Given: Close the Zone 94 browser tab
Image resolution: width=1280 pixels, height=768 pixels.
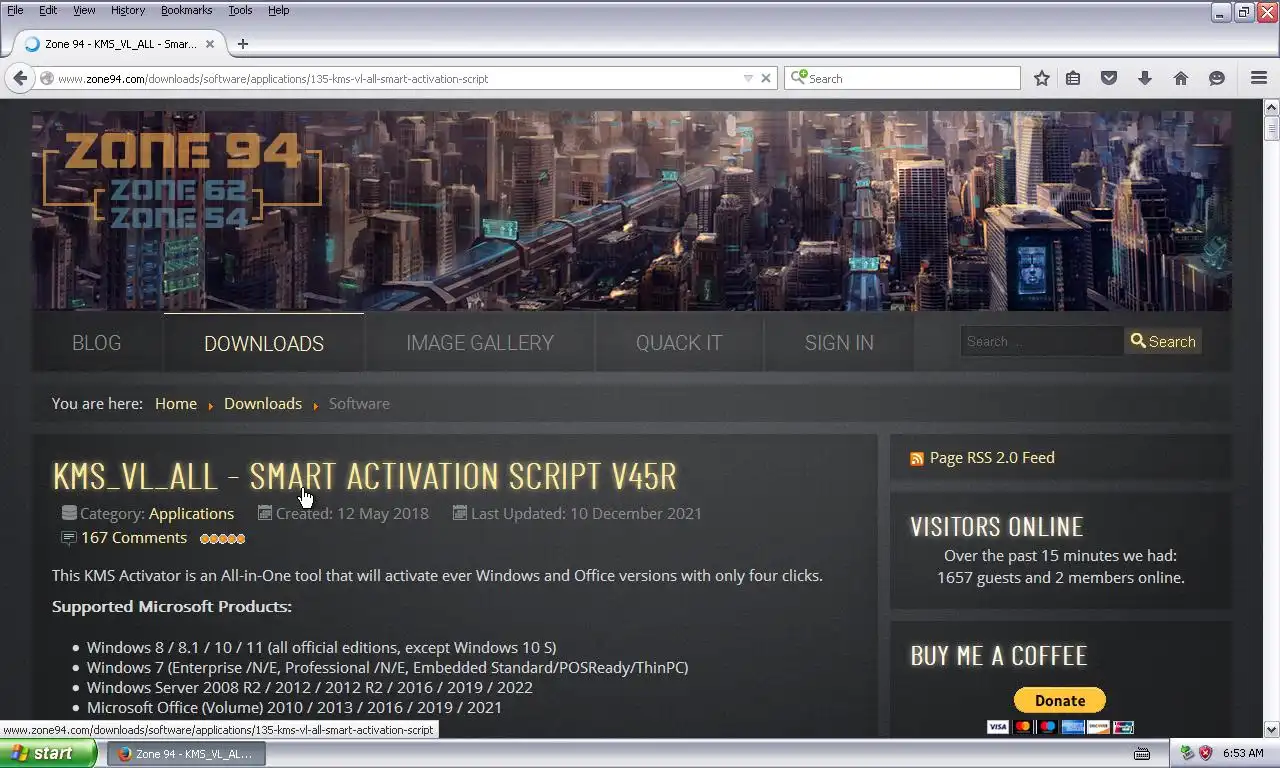Looking at the screenshot, I should coord(210,44).
